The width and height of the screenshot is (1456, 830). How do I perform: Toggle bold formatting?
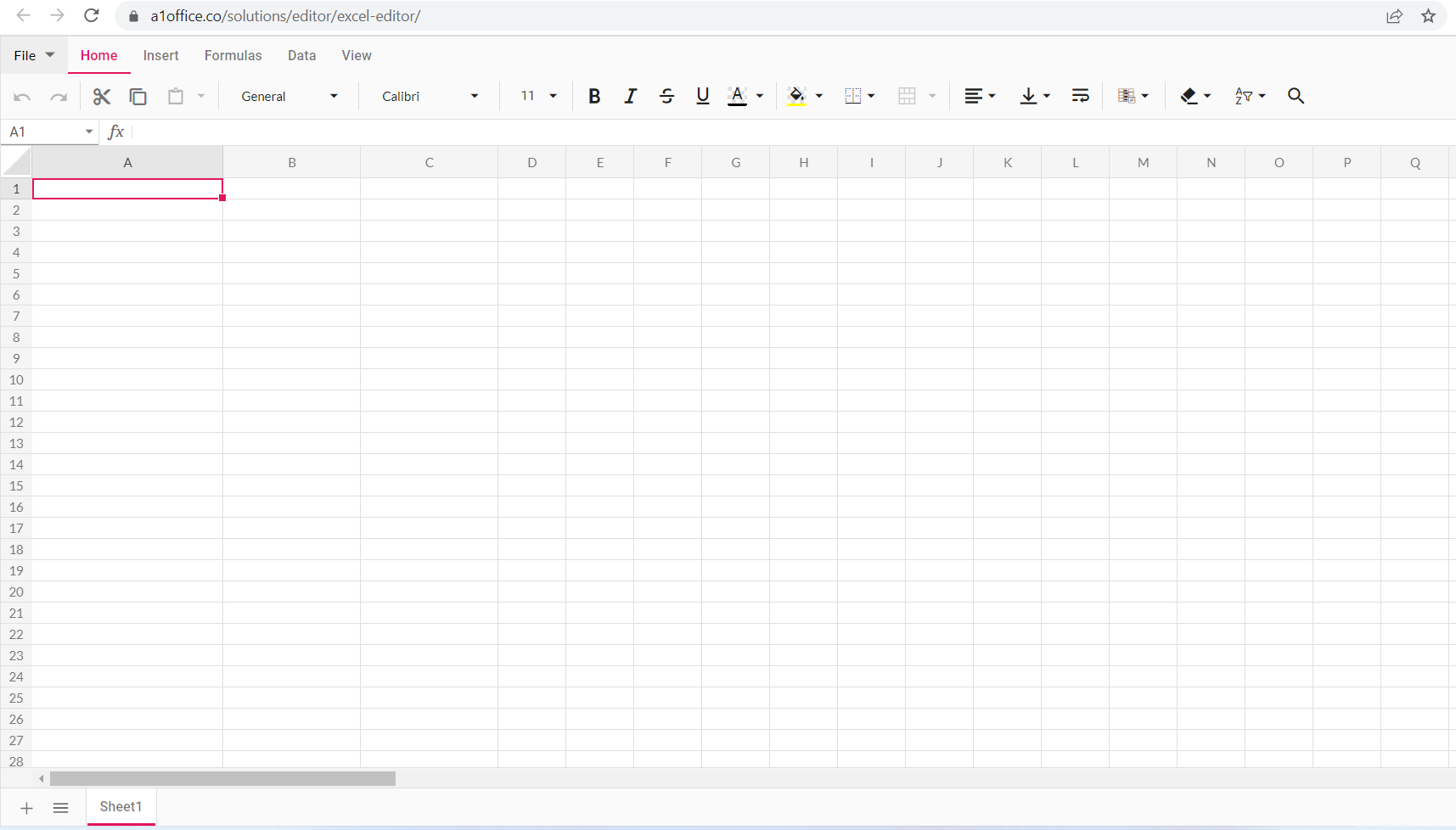pos(593,96)
